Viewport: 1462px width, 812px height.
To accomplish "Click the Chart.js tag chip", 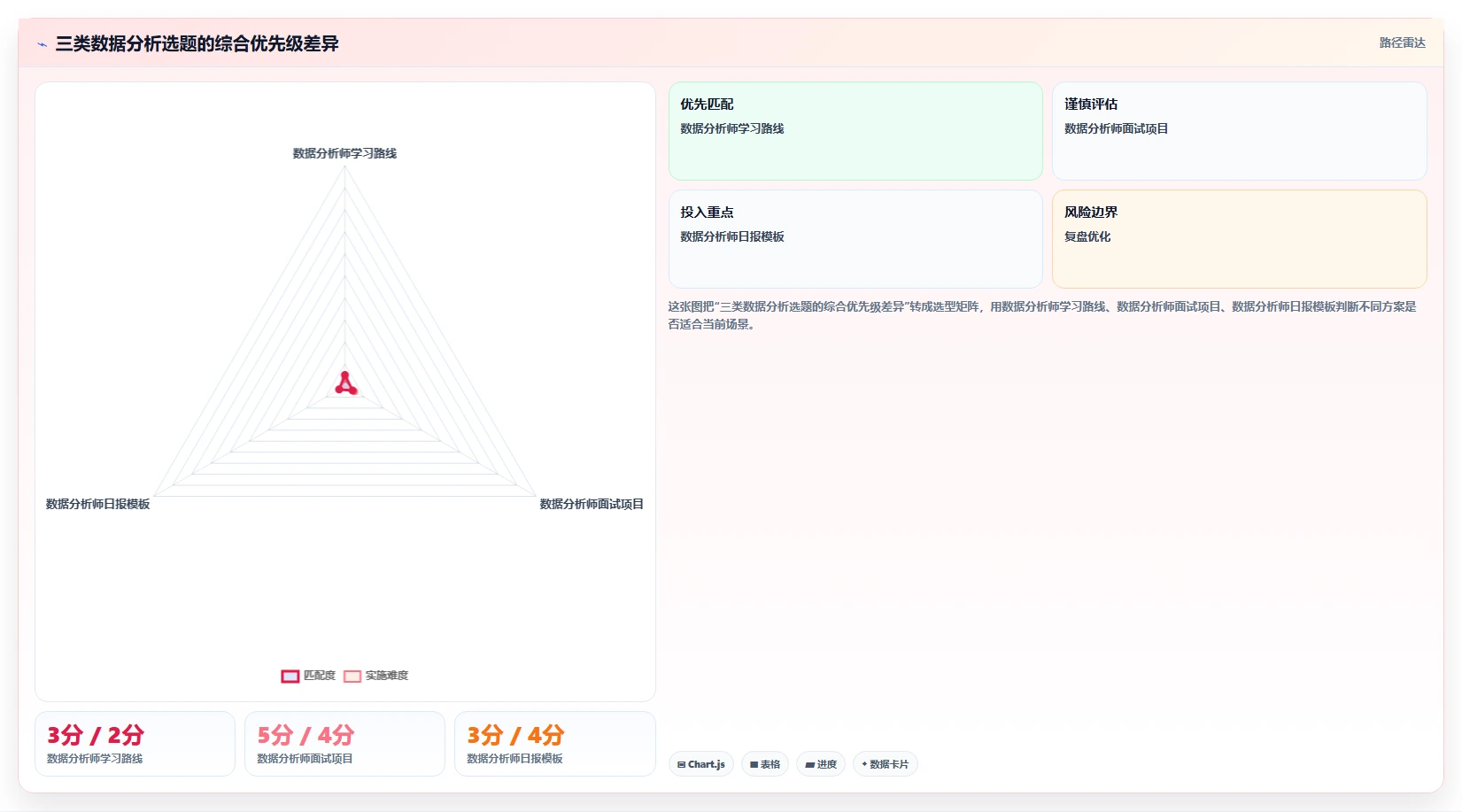I will pyautogui.click(x=700, y=764).
